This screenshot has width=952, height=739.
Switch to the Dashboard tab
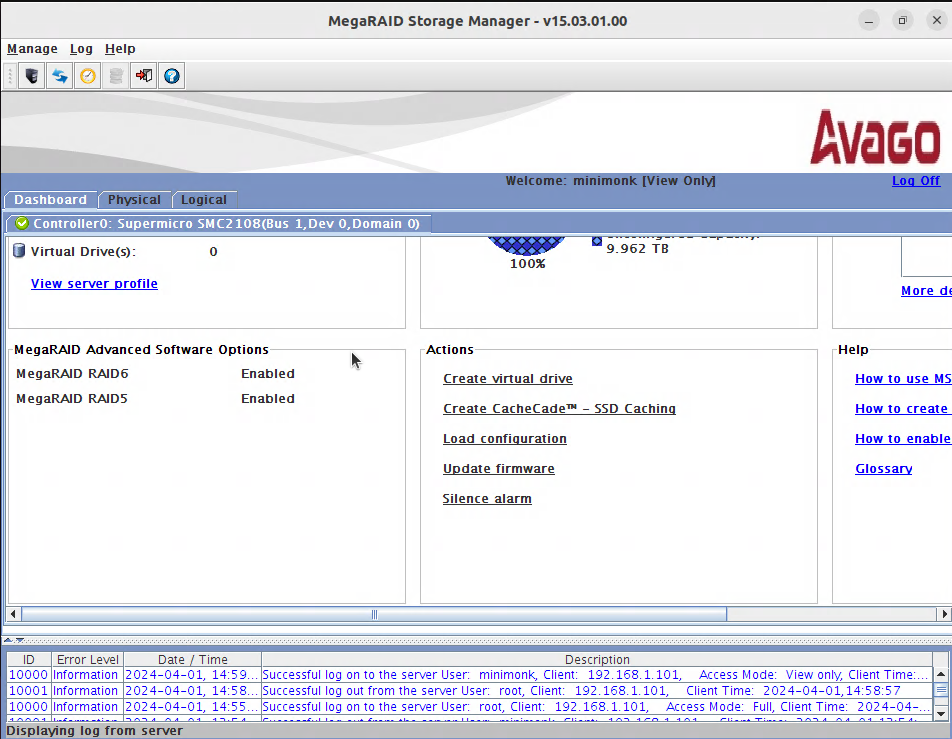coord(50,200)
